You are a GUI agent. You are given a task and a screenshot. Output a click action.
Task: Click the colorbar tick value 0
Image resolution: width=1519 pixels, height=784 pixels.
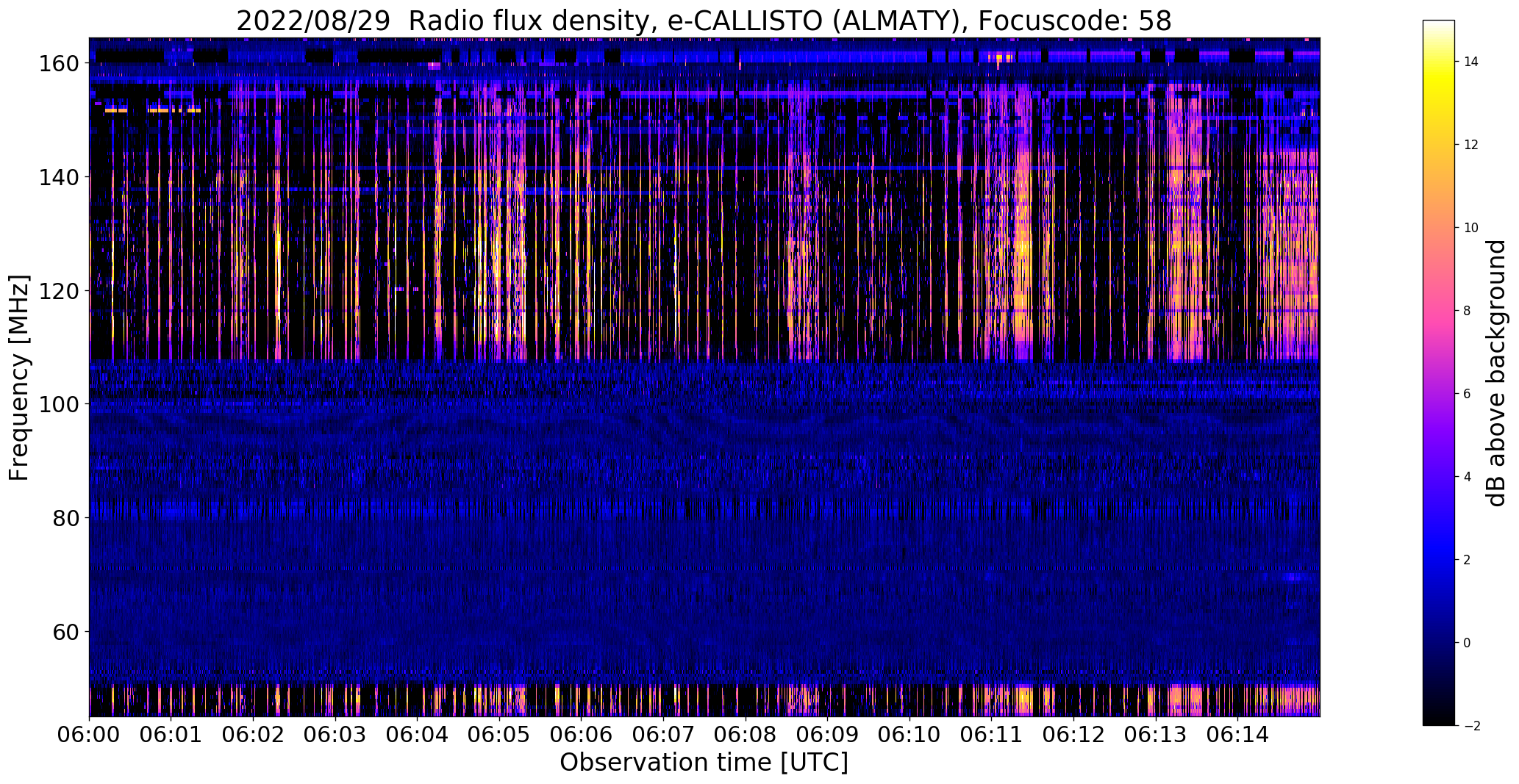1467,643
